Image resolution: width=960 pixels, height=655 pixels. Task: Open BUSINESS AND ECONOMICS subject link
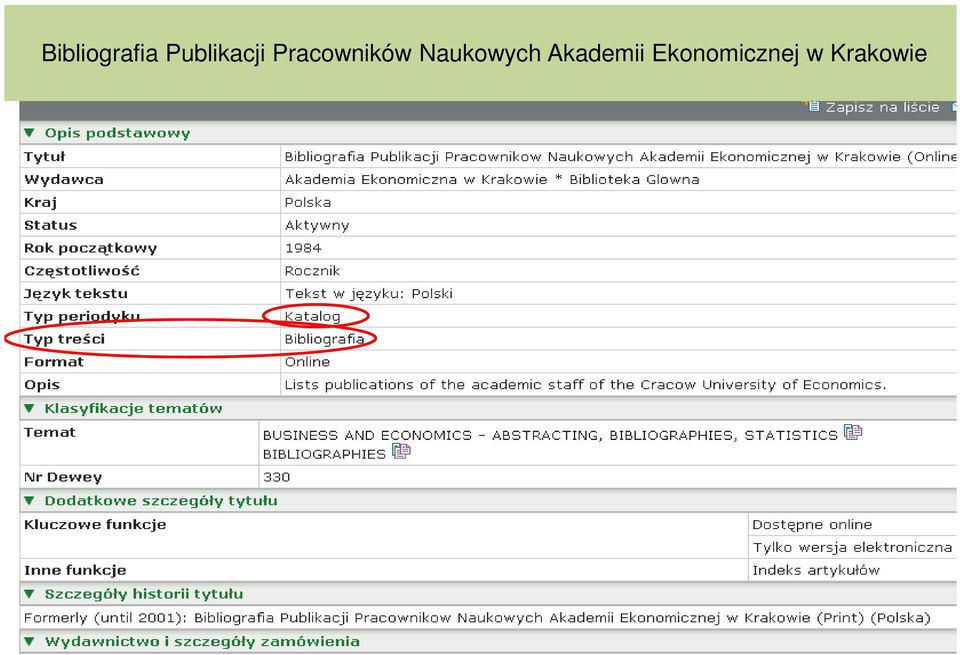tap(550, 435)
